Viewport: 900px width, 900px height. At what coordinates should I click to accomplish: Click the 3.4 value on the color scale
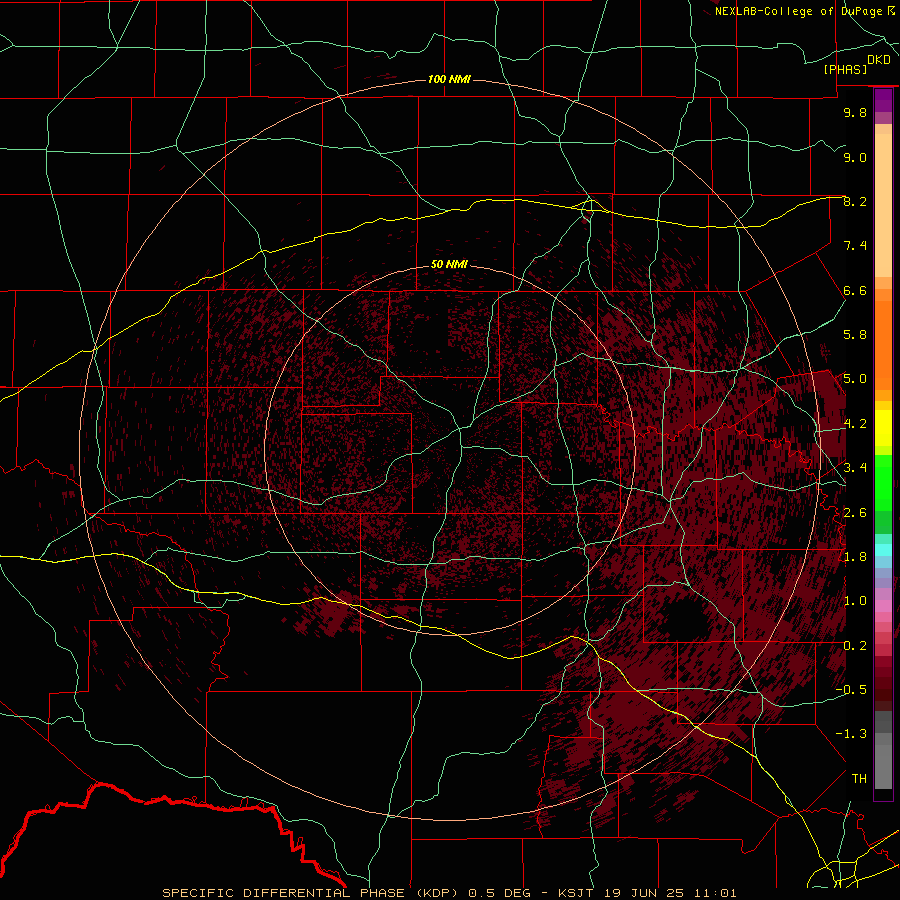click(855, 468)
